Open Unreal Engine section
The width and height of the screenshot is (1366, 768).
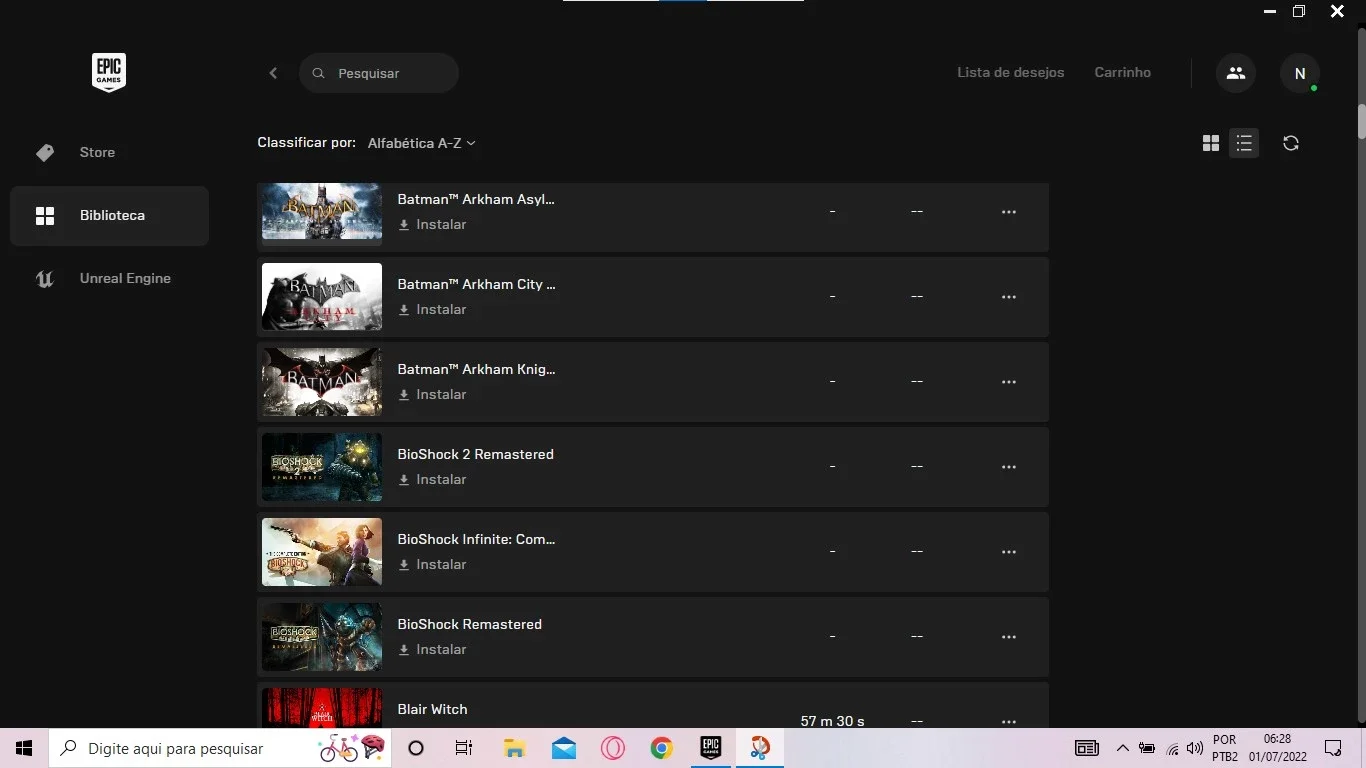pyautogui.click(x=110, y=279)
